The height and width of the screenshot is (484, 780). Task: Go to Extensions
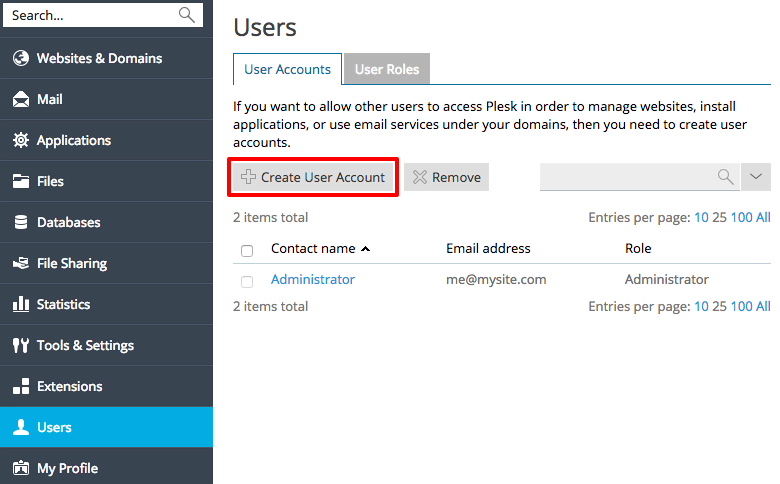pyautogui.click(x=106, y=386)
